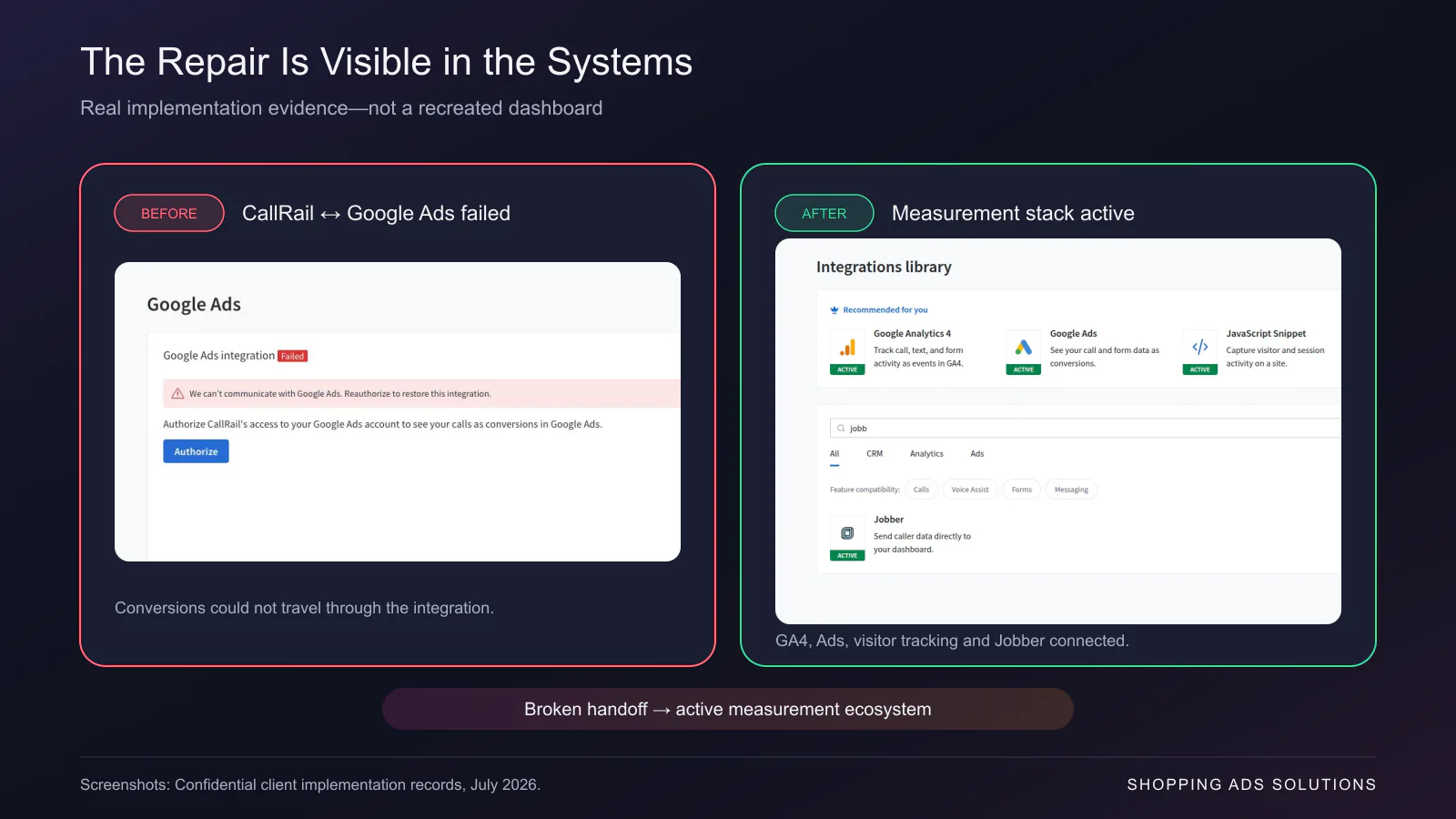The height and width of the screenshot is (819, 1456).
Task: Toggle the Messaging filter chip
Action: tap(1071, 490)
